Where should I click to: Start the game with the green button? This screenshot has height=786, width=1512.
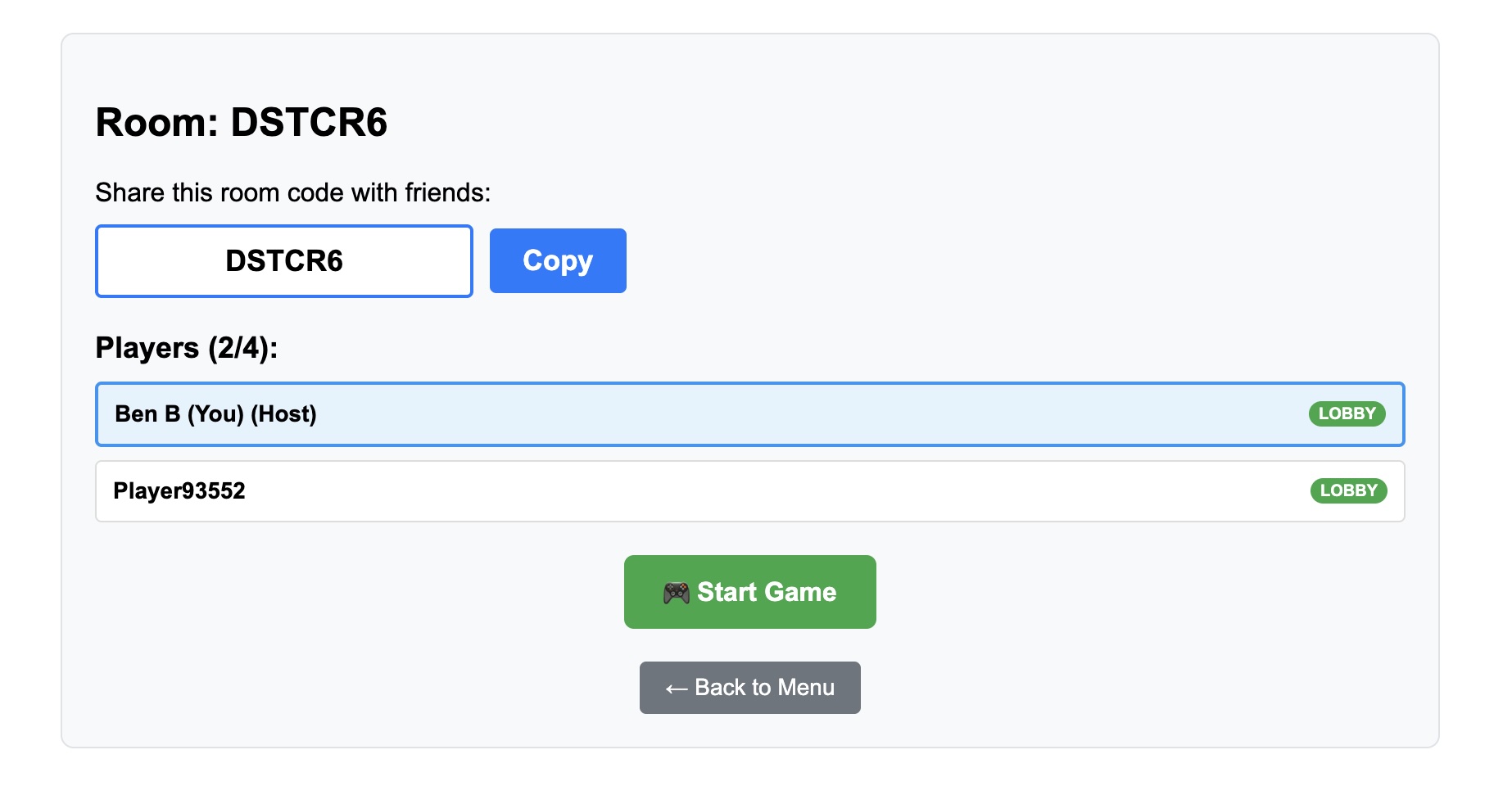coord(749,592)
